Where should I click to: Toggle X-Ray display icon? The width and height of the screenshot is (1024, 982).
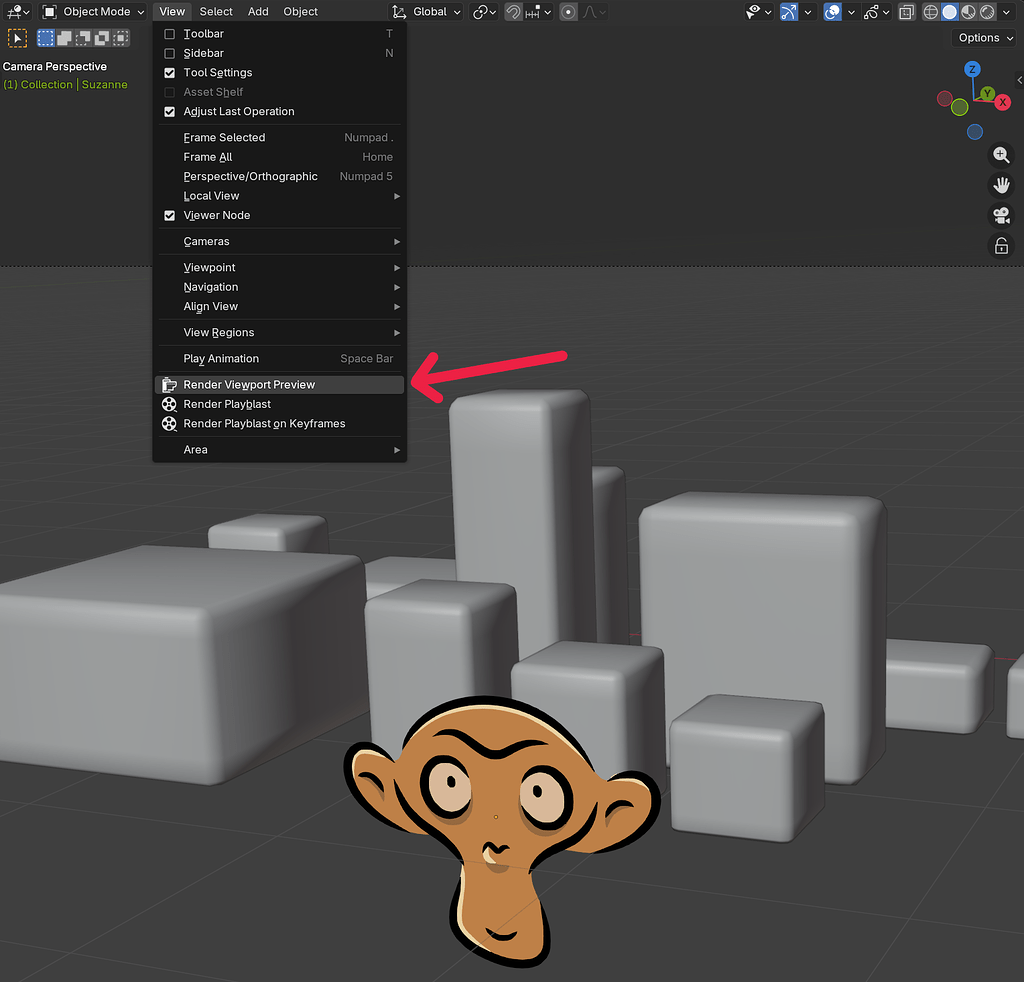click(x=906, y=12)
